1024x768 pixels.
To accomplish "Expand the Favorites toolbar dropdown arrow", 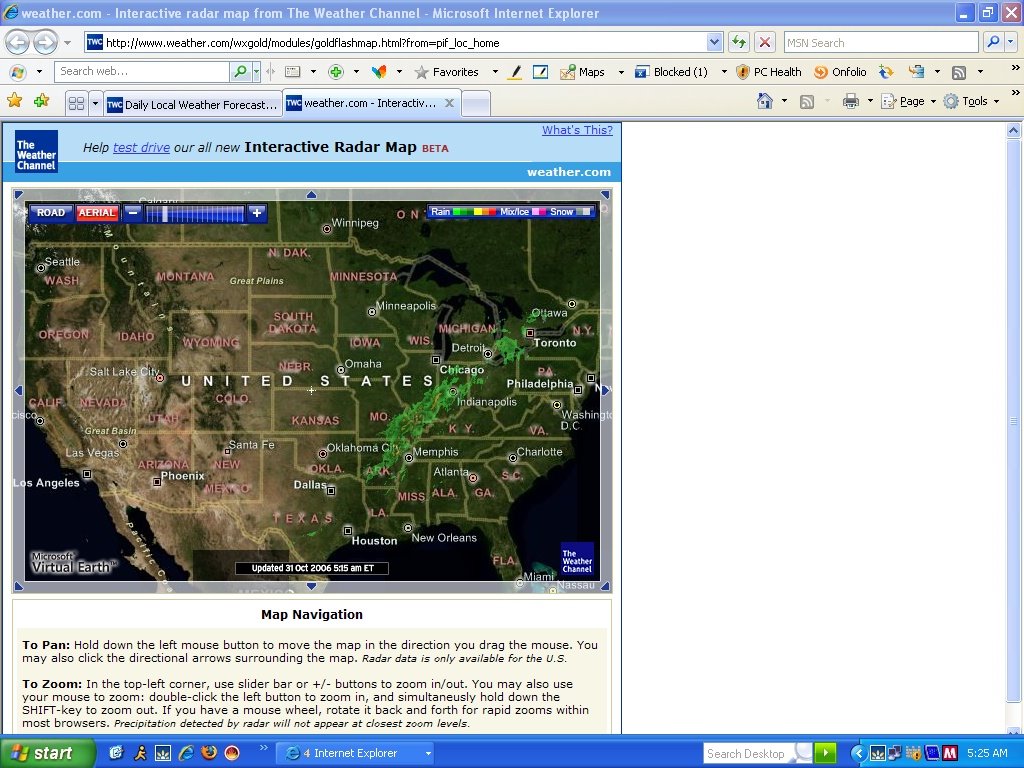I will [x=495, y=72].
